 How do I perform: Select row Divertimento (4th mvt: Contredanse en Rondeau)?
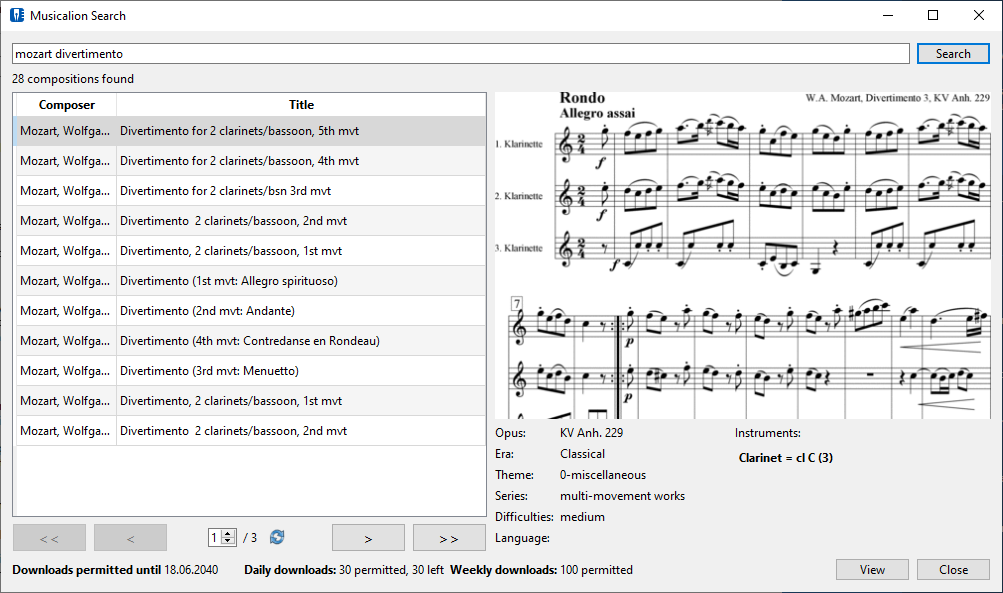(251, 341)
